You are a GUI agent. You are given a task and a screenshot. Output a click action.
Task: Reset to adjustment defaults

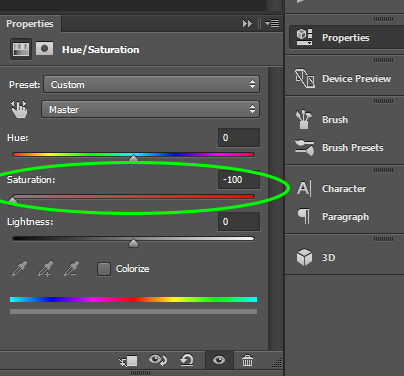(x=187, y=360)
